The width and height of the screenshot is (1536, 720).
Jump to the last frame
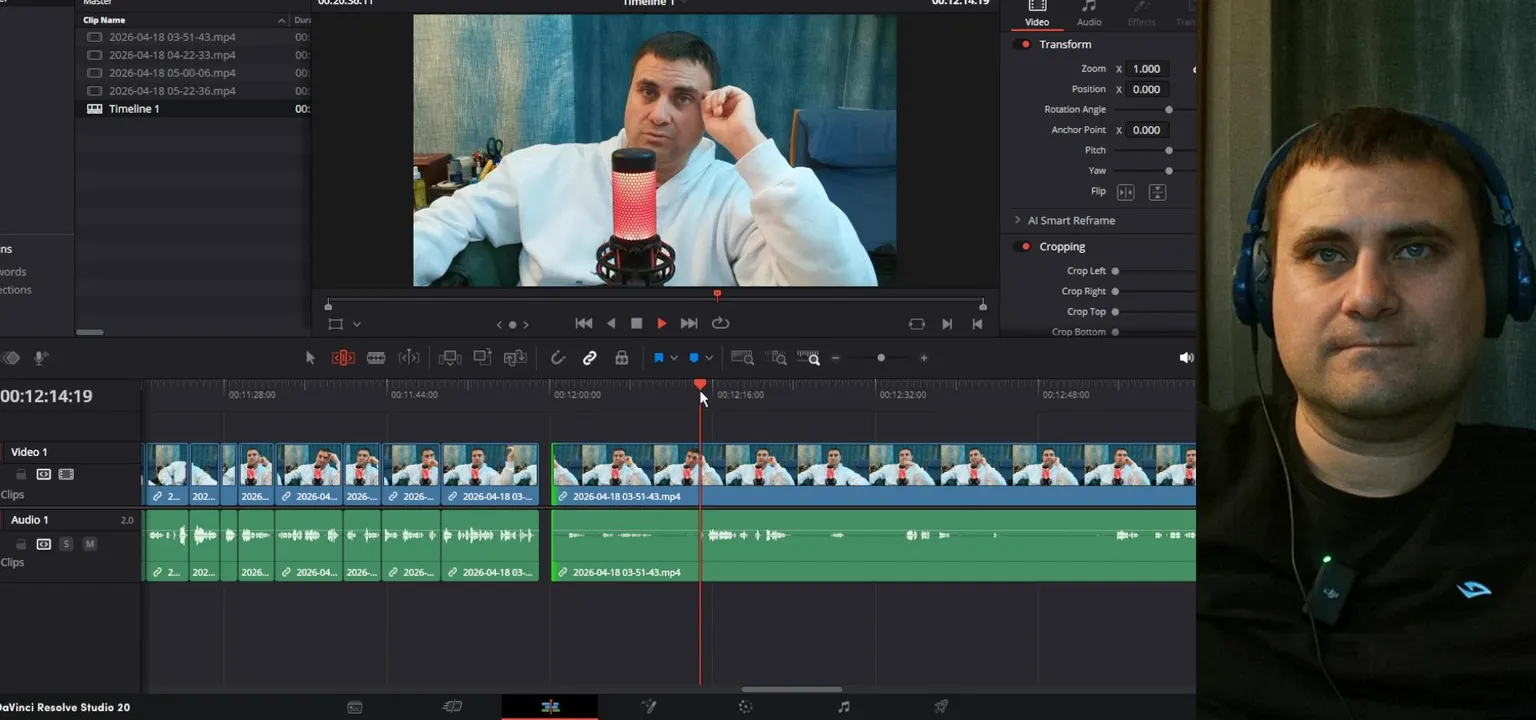[x=689, y=324]
